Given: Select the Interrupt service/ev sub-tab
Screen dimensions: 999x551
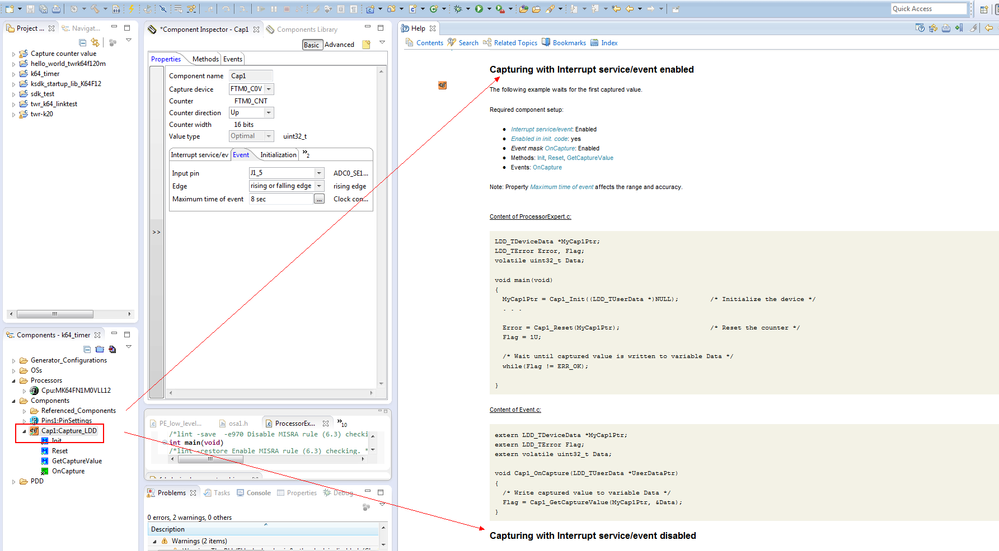Looking at the screenshot, I should point(199,155).
